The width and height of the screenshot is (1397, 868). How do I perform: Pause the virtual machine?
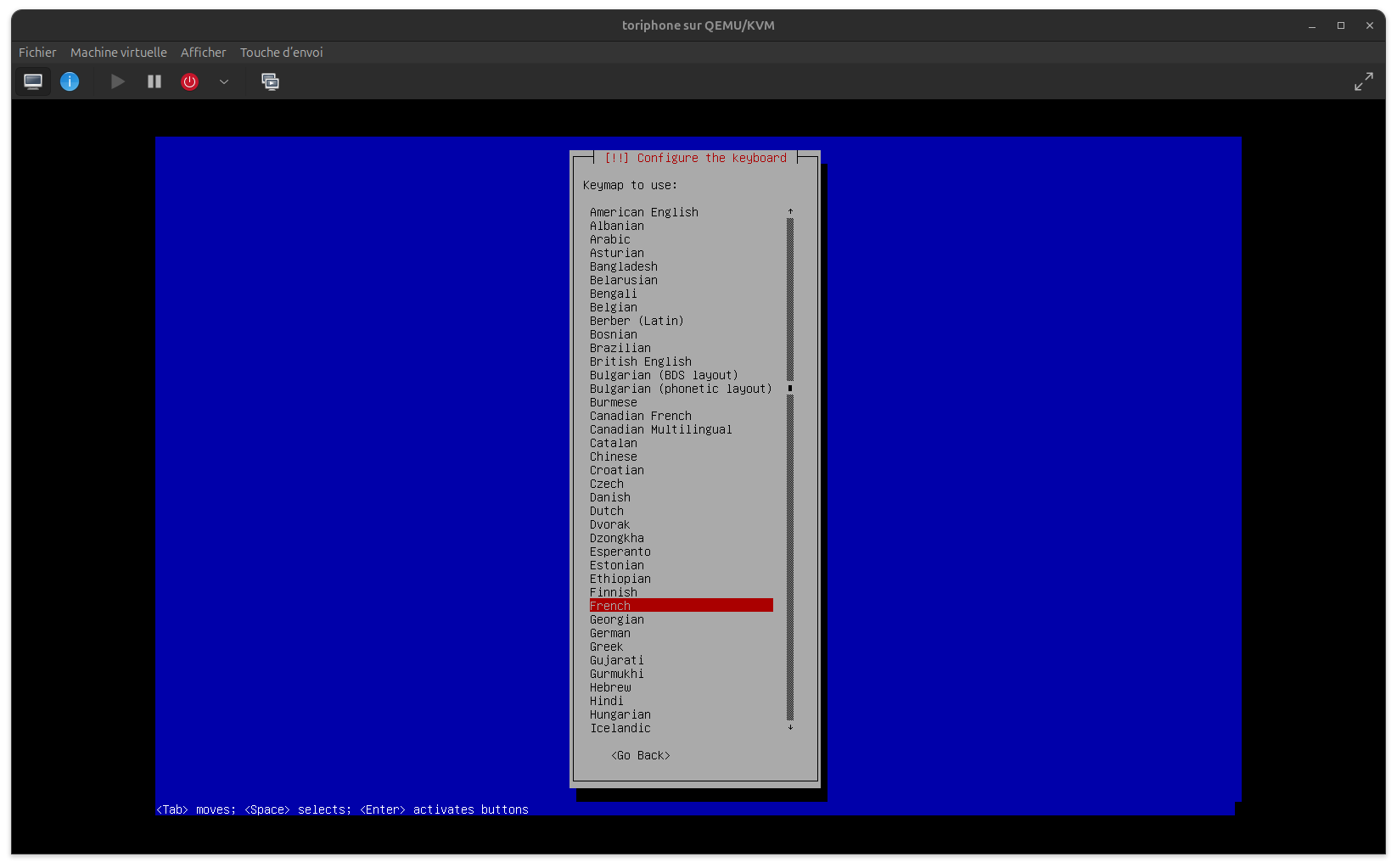[154, 81]
